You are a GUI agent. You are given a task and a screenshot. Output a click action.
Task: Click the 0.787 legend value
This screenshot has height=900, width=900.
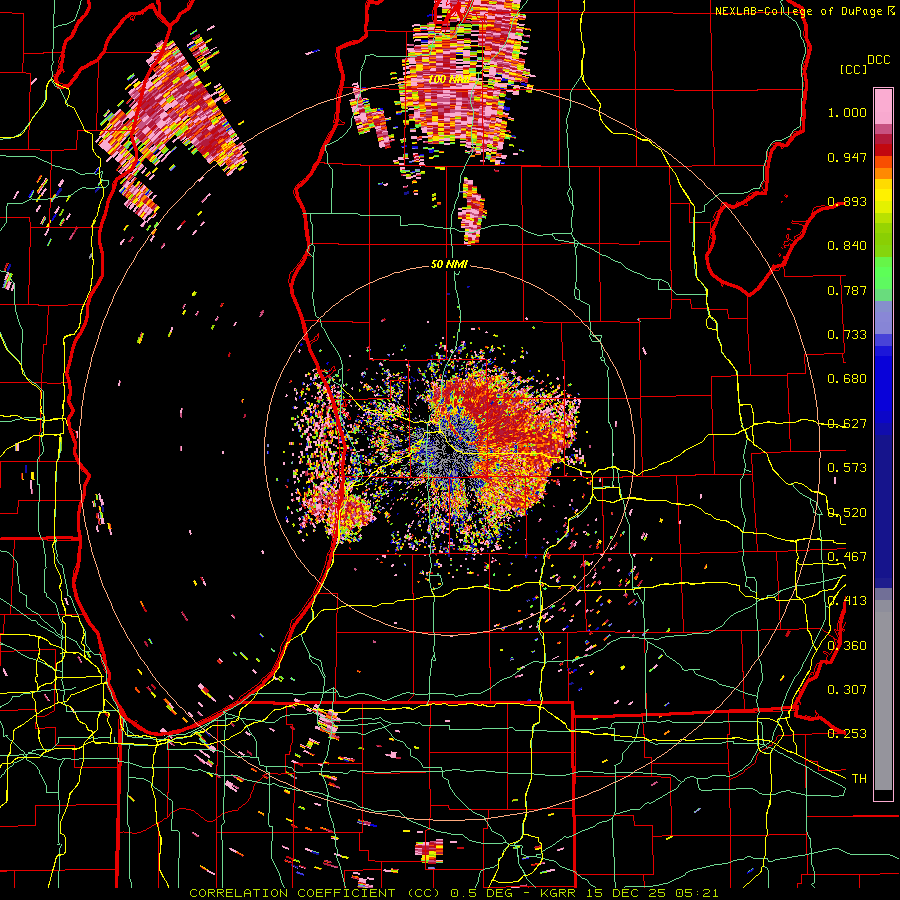[x=847, y=290]
